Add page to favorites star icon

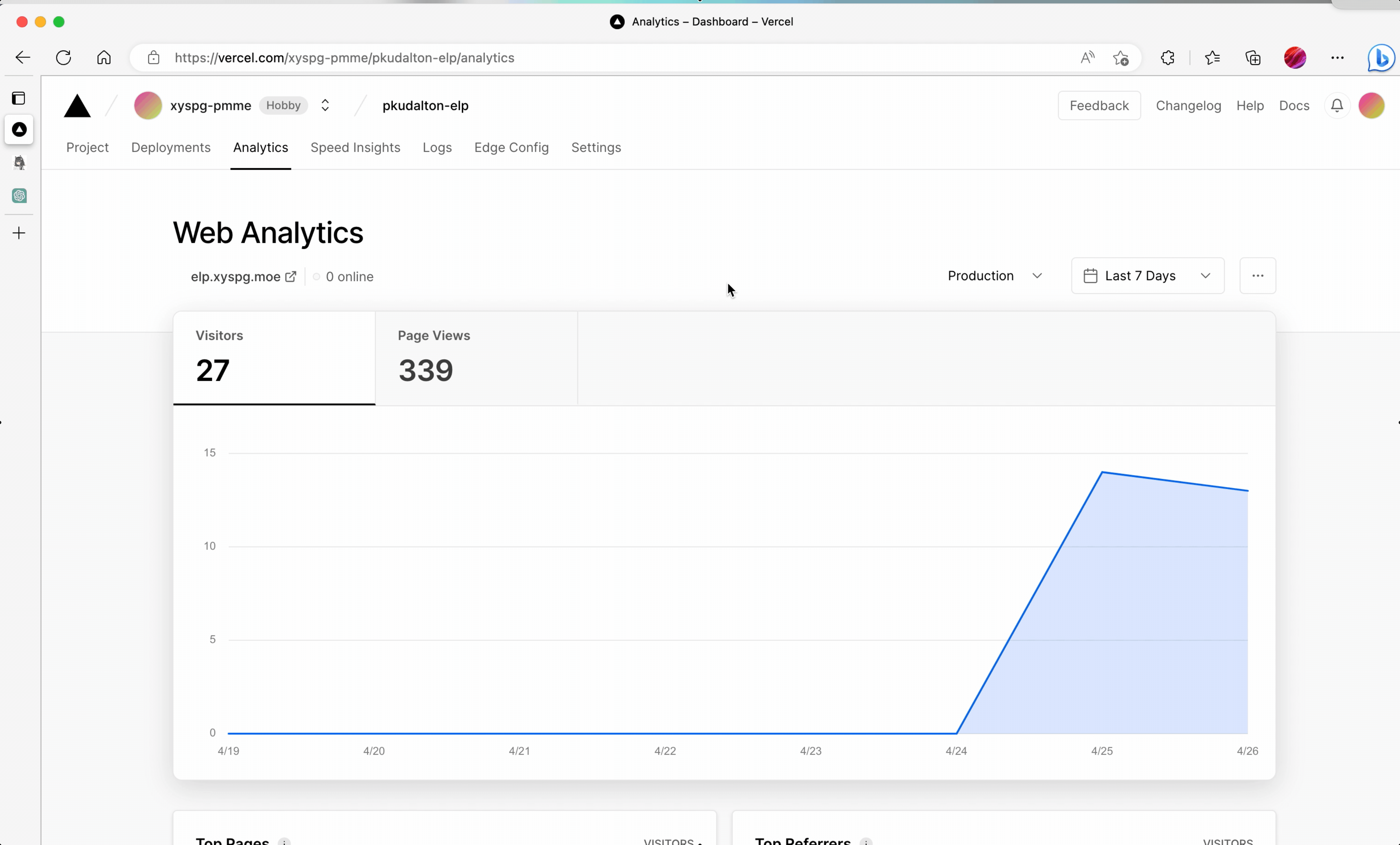pyautogui.click(x=1121, y=58)
